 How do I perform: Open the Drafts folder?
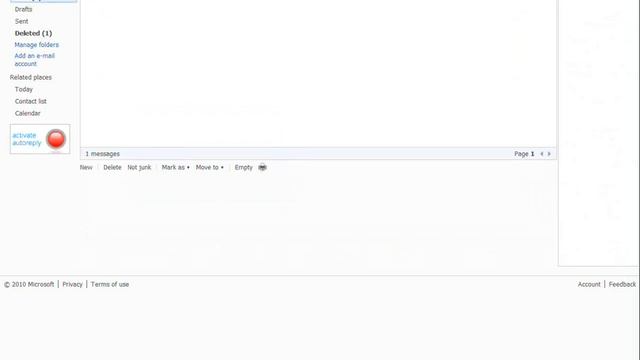(x=23, y=9)
